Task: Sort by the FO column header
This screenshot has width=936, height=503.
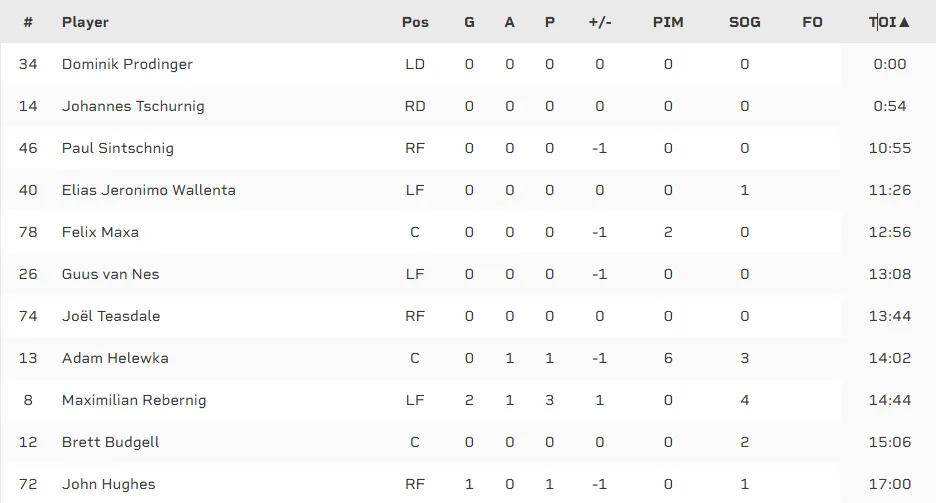Action: pyautogui.click(x=812, y=22)
